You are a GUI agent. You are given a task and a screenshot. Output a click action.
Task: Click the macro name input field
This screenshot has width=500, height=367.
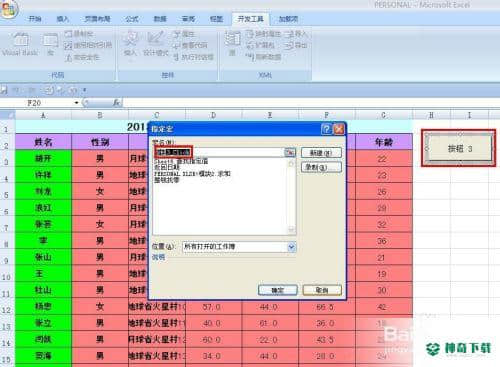click(219, 152)
